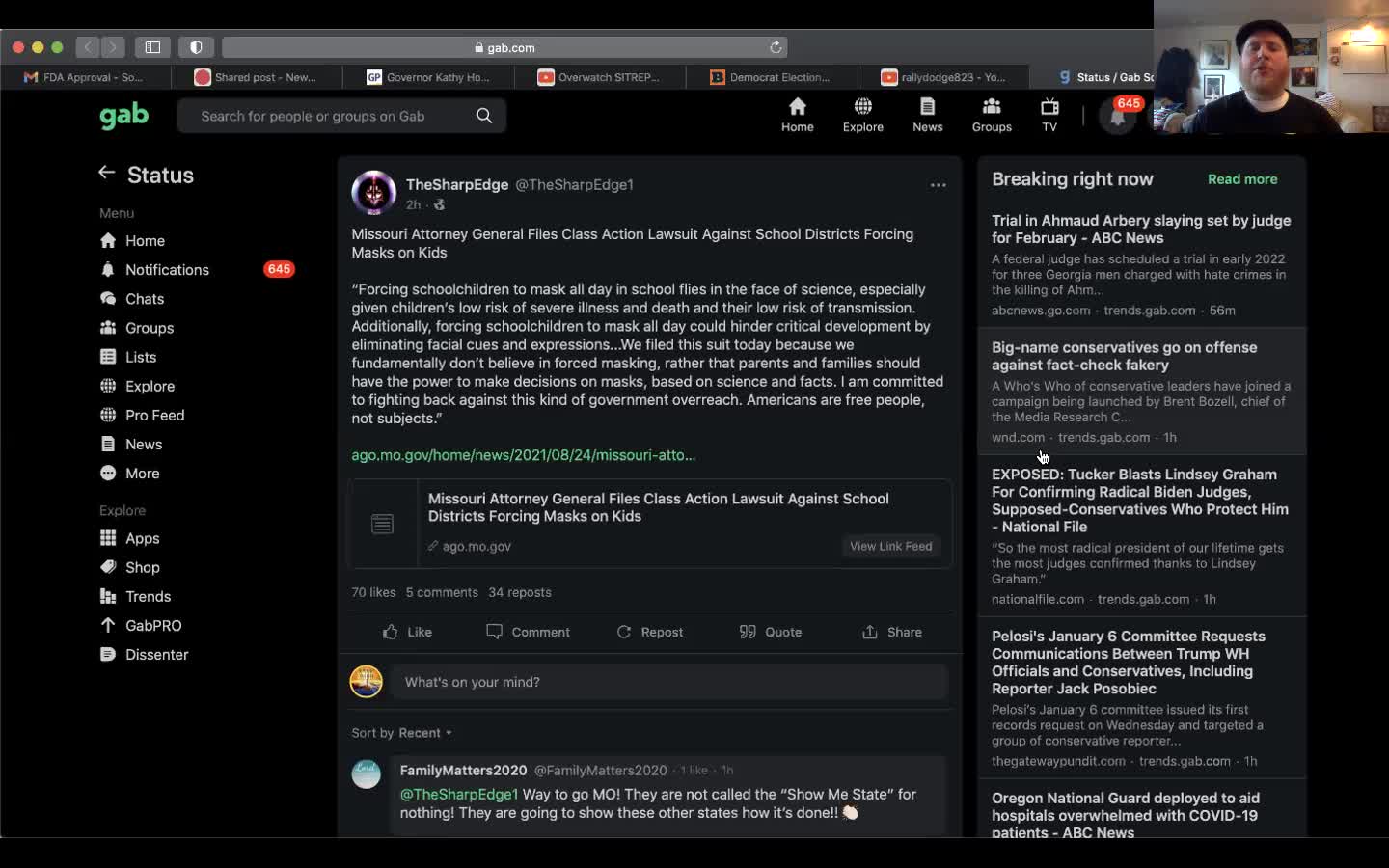
Task: Click the Gab logo
Action: (124, 116)
